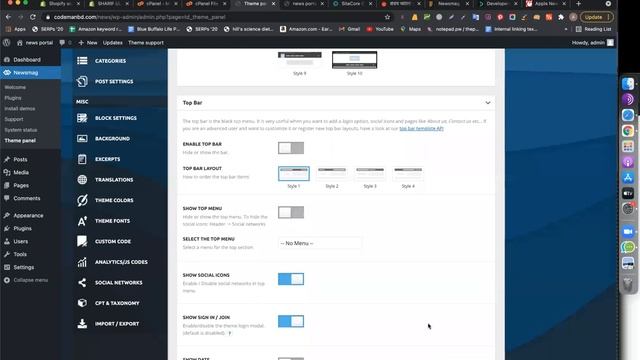Open App Store from the dock
This screenshot has height=360, width=640.
[x=628, y=178]
